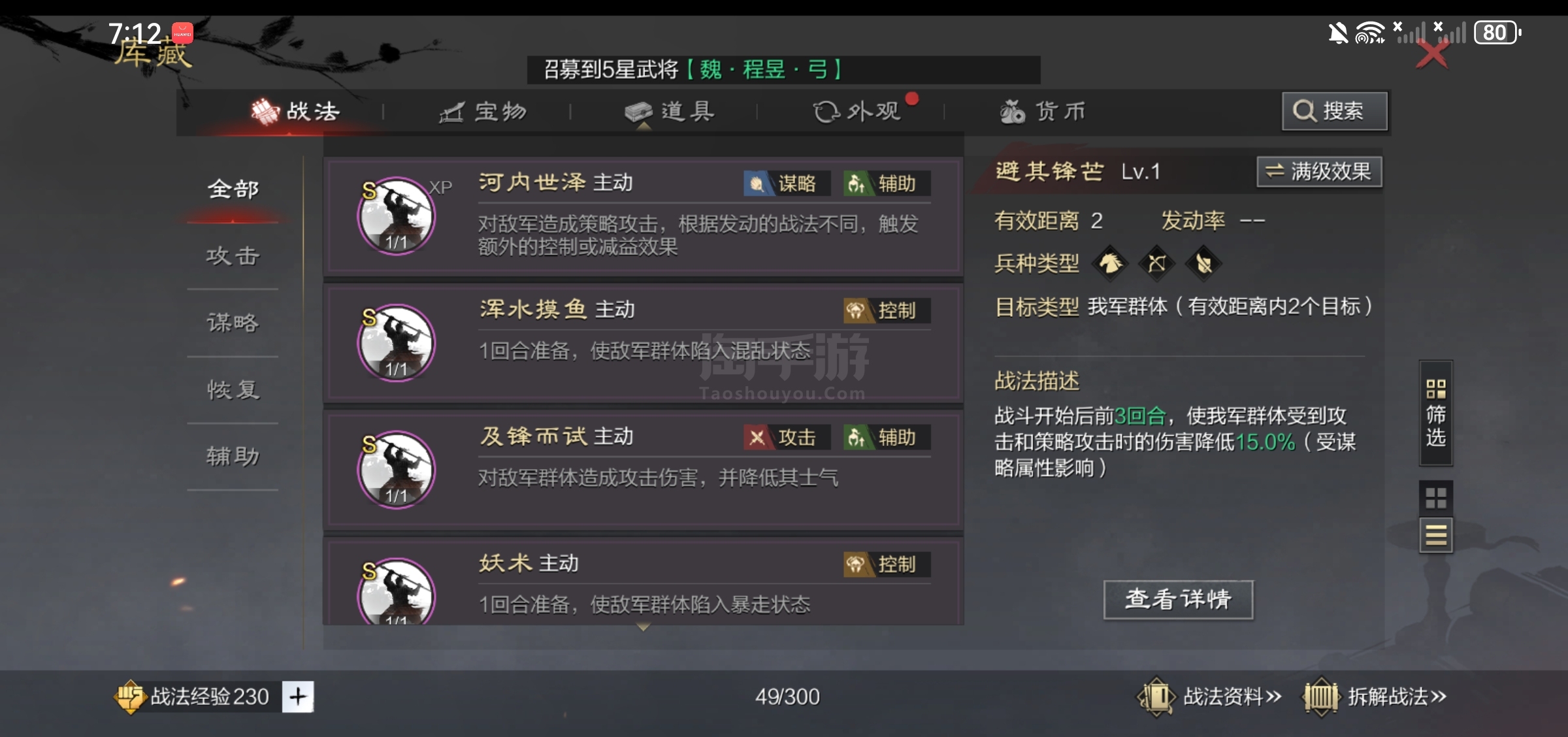Switch to the 宝物 tab

click(x=483, y=112)
